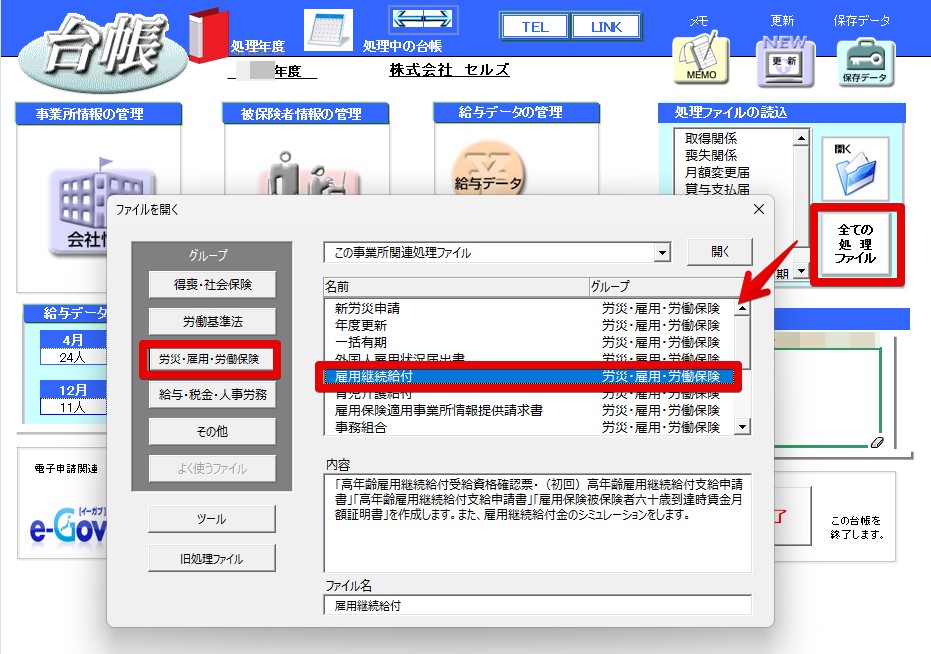The image size is (931, 654).
Task: Click the 開く open-folder icon
Action: pos(855,169)
